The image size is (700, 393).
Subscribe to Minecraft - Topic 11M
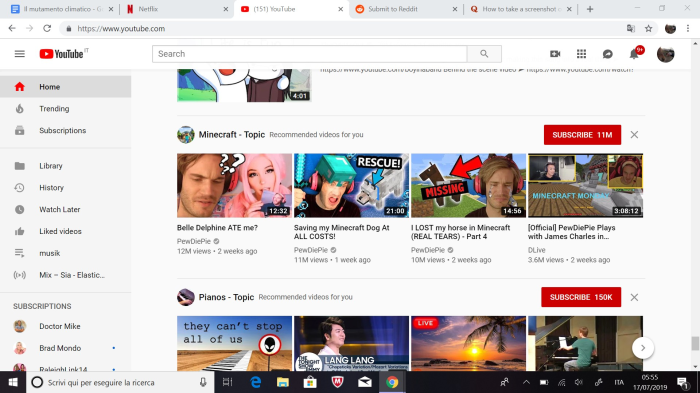582,135
